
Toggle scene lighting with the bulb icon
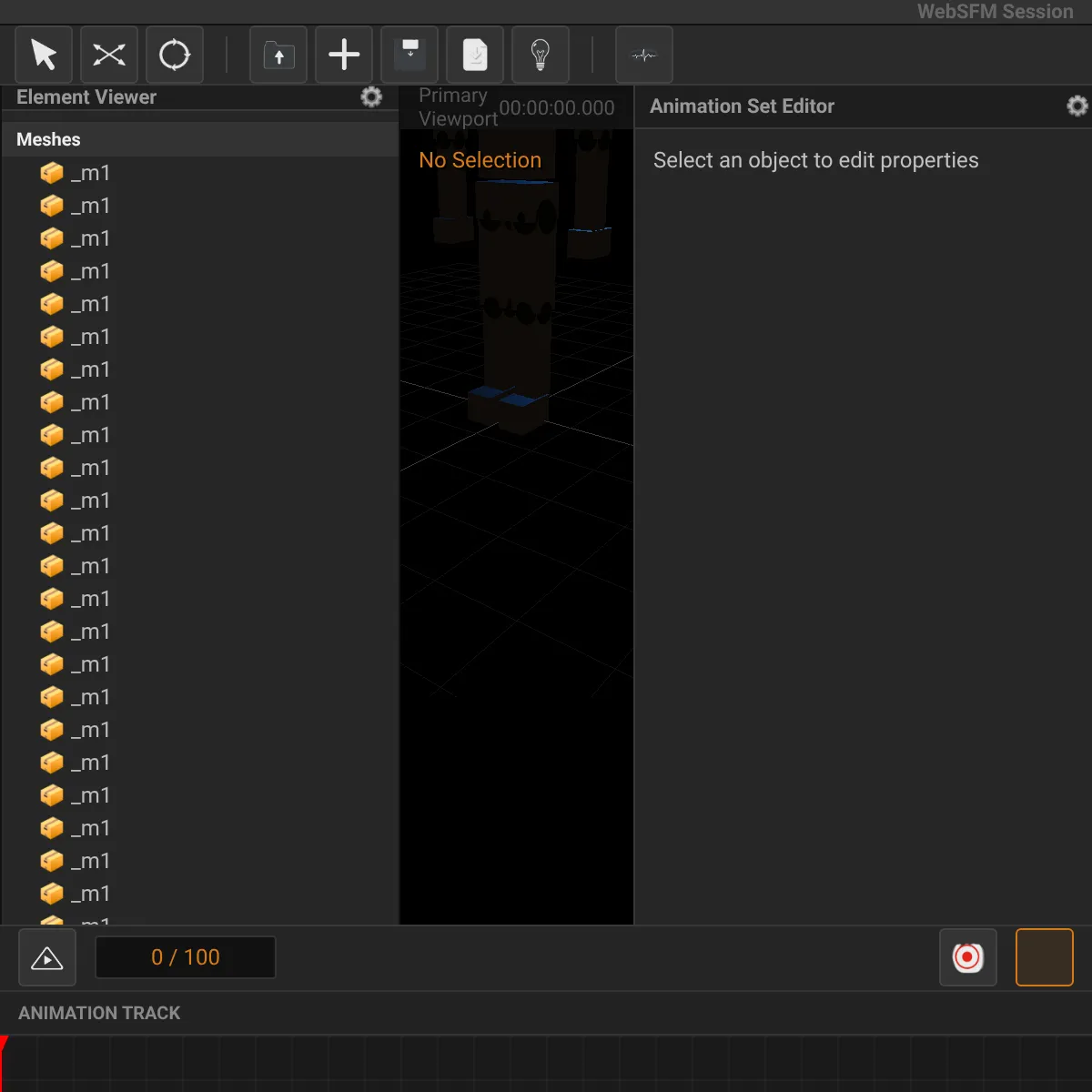pyautogui.click(x=540, y=55)
